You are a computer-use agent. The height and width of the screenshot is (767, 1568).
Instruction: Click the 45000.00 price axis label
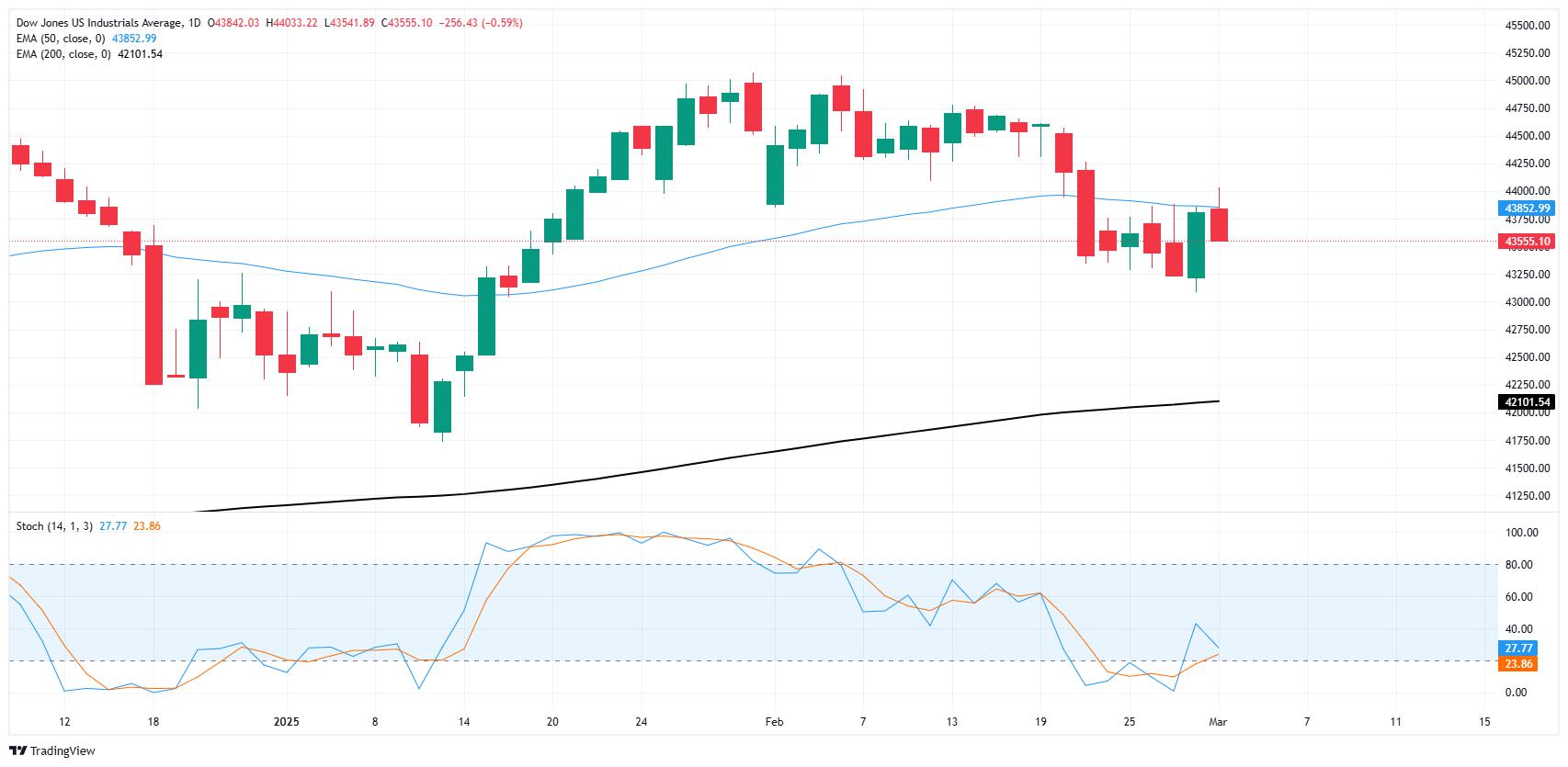pyautogui.click(x=1527, y=81)
